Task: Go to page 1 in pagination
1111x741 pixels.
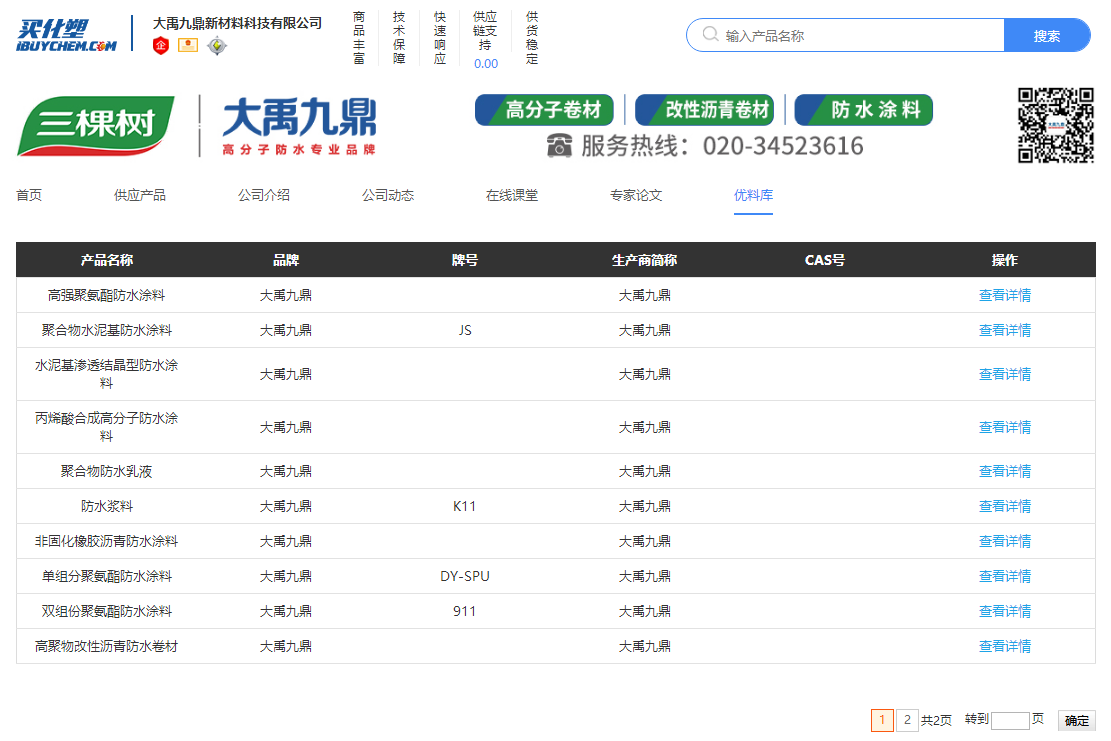Action: coord(882,720)
